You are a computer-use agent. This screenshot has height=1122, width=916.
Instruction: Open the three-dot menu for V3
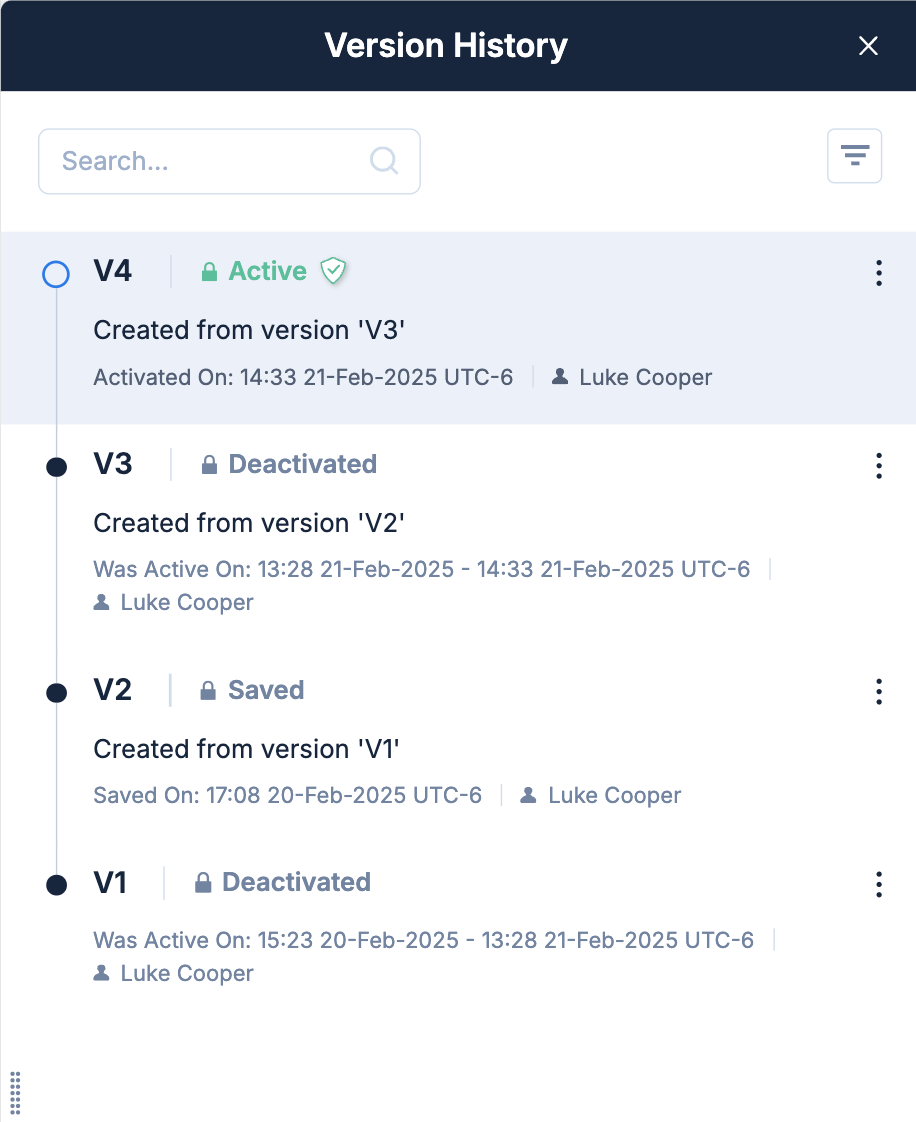point(879,466)
